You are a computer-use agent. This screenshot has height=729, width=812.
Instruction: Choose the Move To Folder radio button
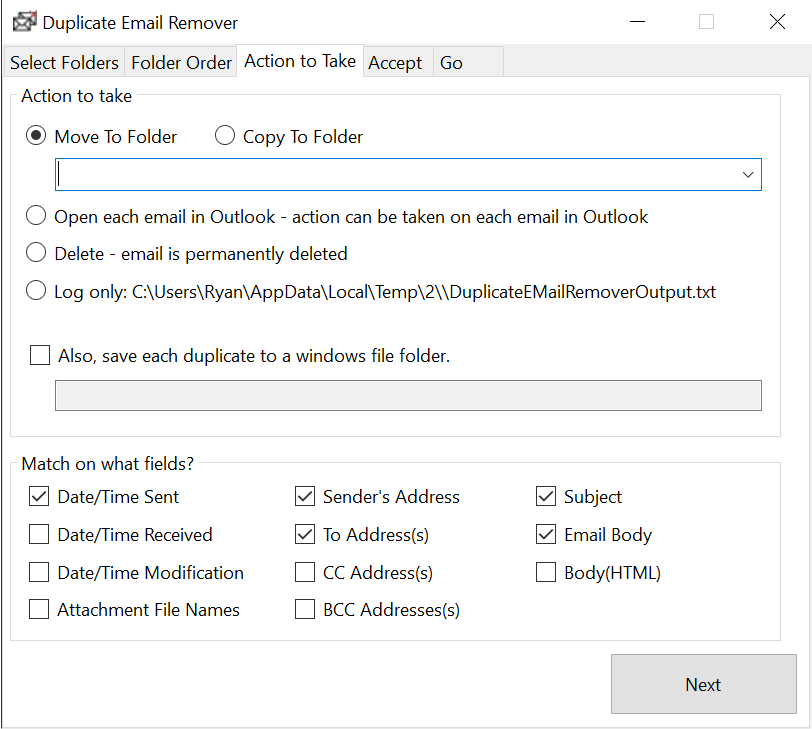click(x=37, y=137)
